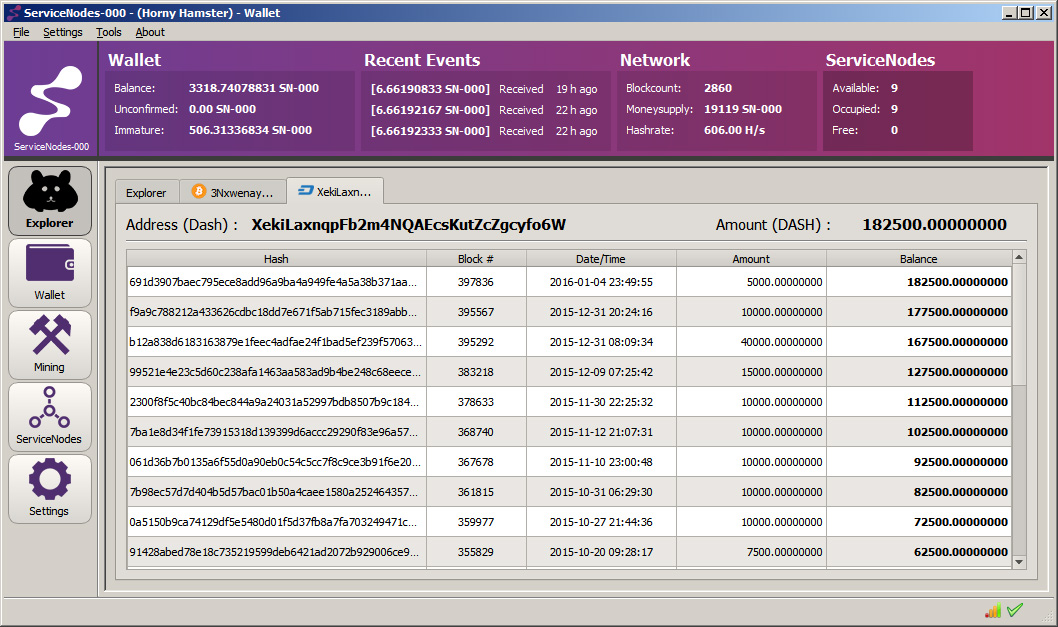Open the About menu
Image resolution: width=1058 pixels, height=627 pixels.
click(x=150, y=32)
